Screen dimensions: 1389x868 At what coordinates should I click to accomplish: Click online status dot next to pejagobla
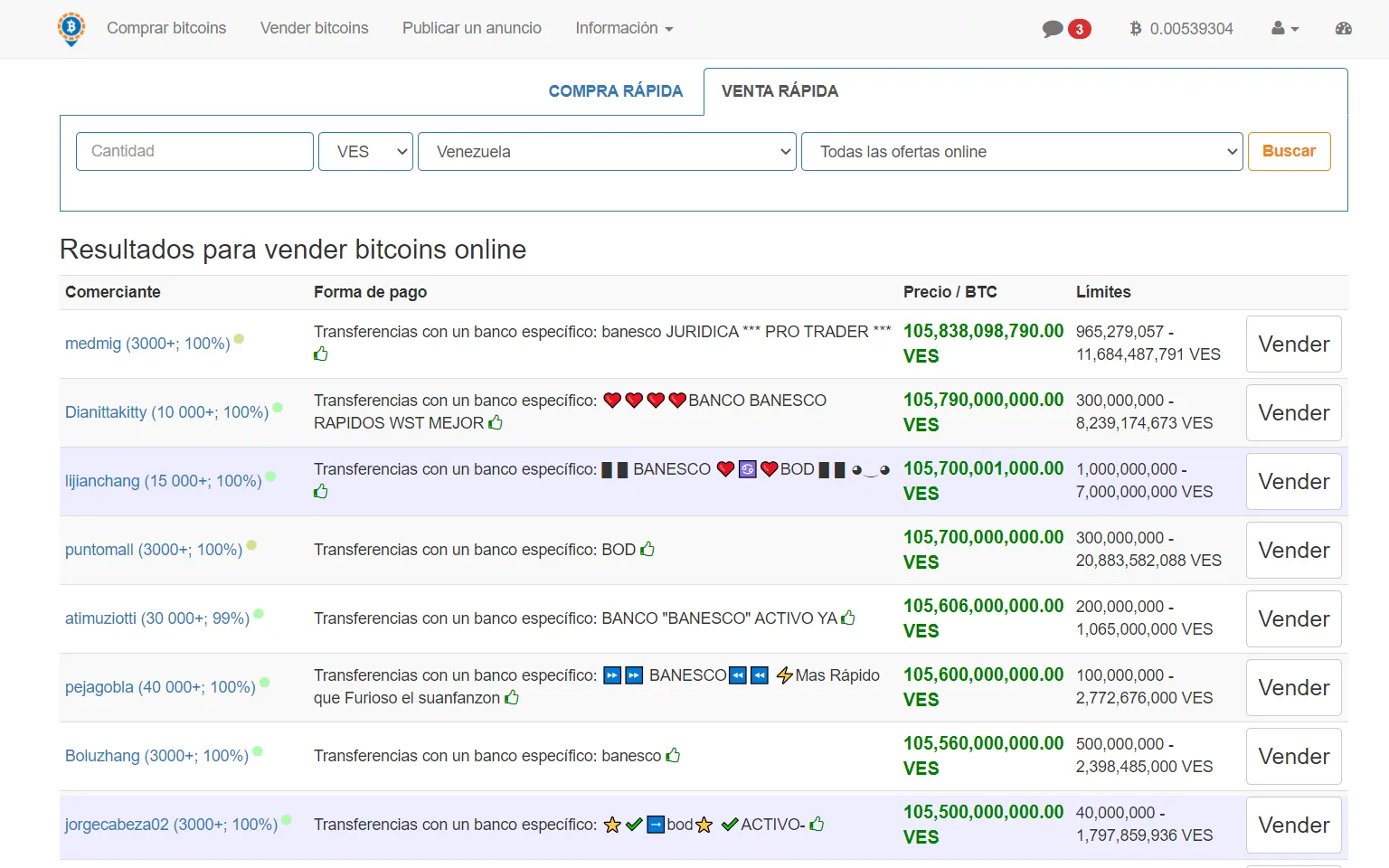[265, 683]
